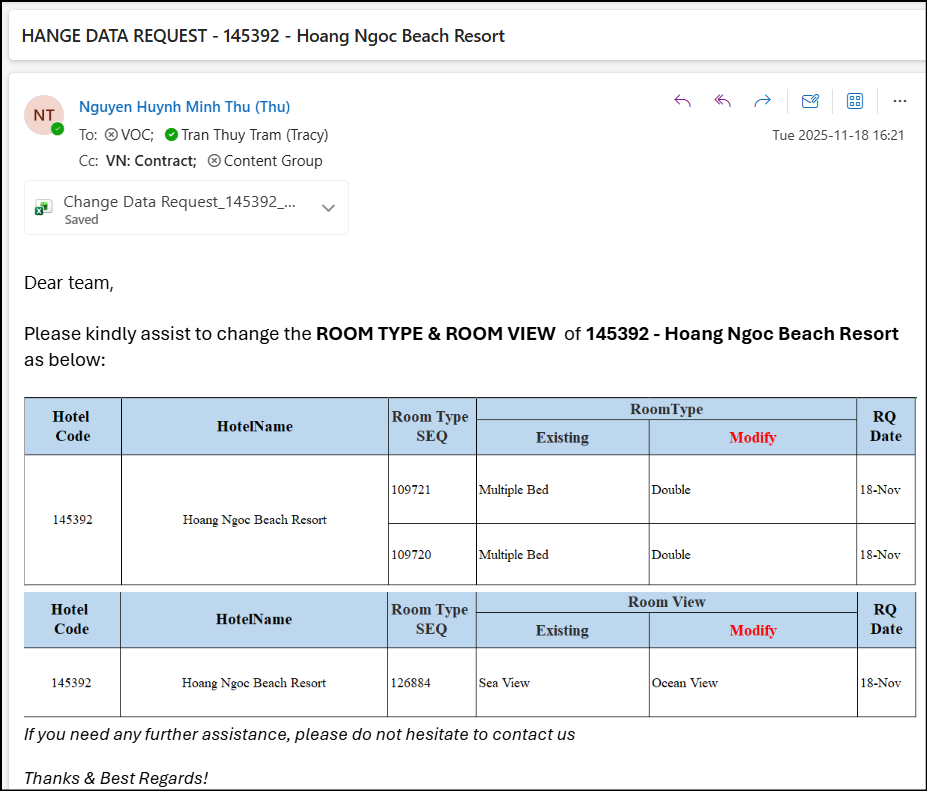Click the Reply All icon
This screenshot has height=791, width=927.
click(723, 101)
